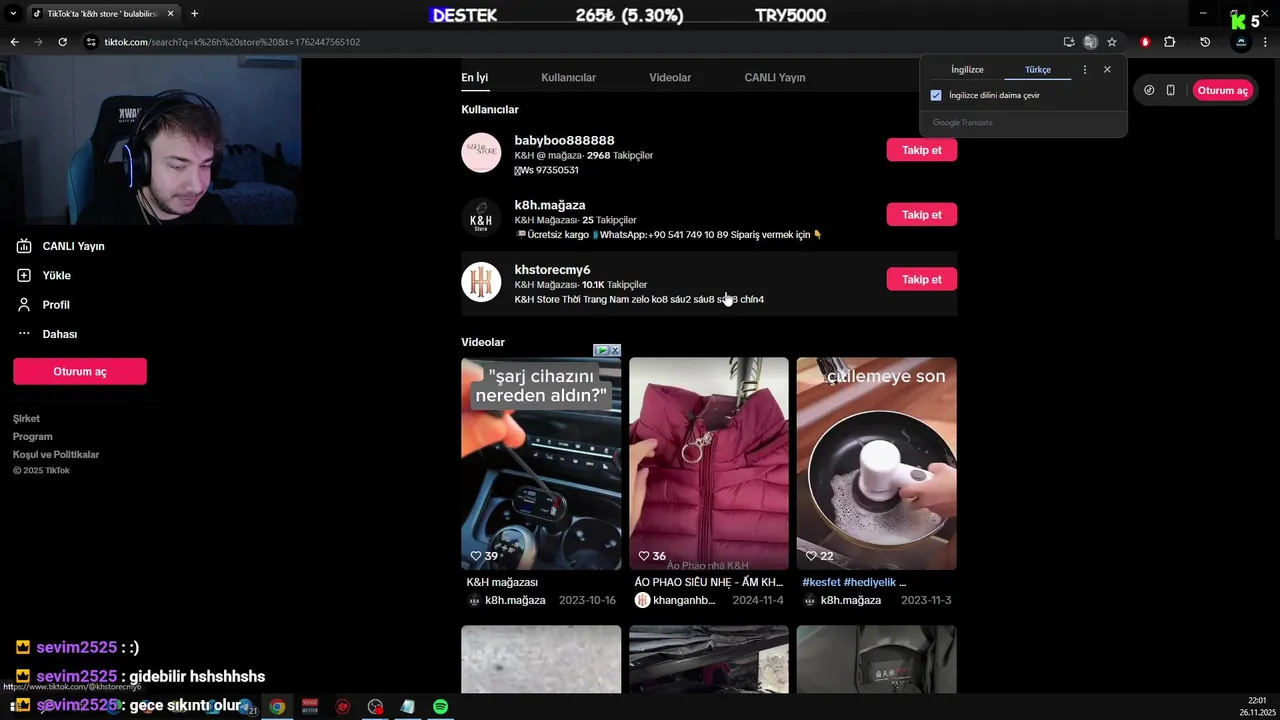Click the TikTok coins icon
The width and height of the screenshot is (1280, 720).
click(x=1149, y=90)
